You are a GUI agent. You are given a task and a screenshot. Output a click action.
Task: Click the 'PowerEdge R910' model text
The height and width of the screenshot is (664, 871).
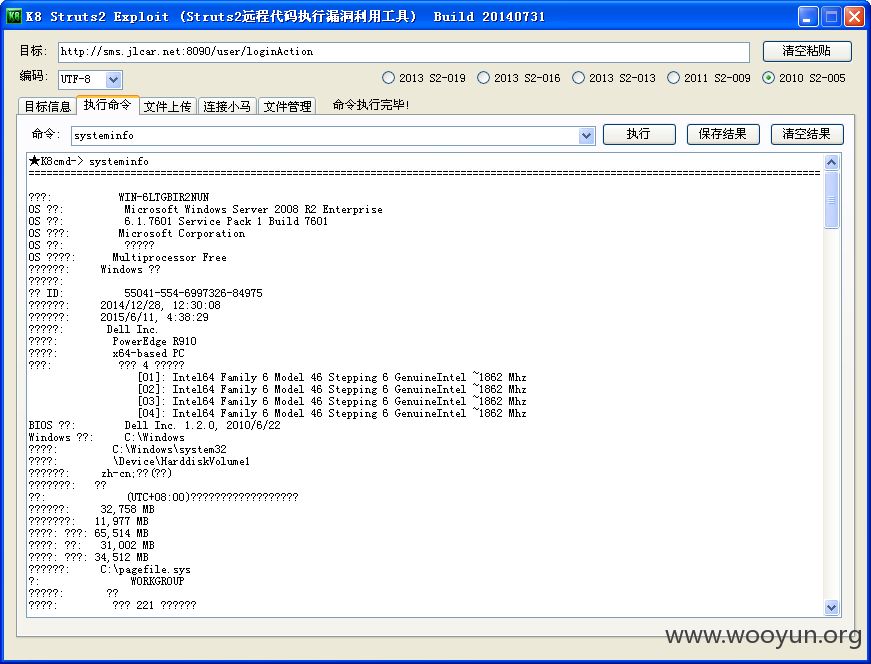(154, 341)
